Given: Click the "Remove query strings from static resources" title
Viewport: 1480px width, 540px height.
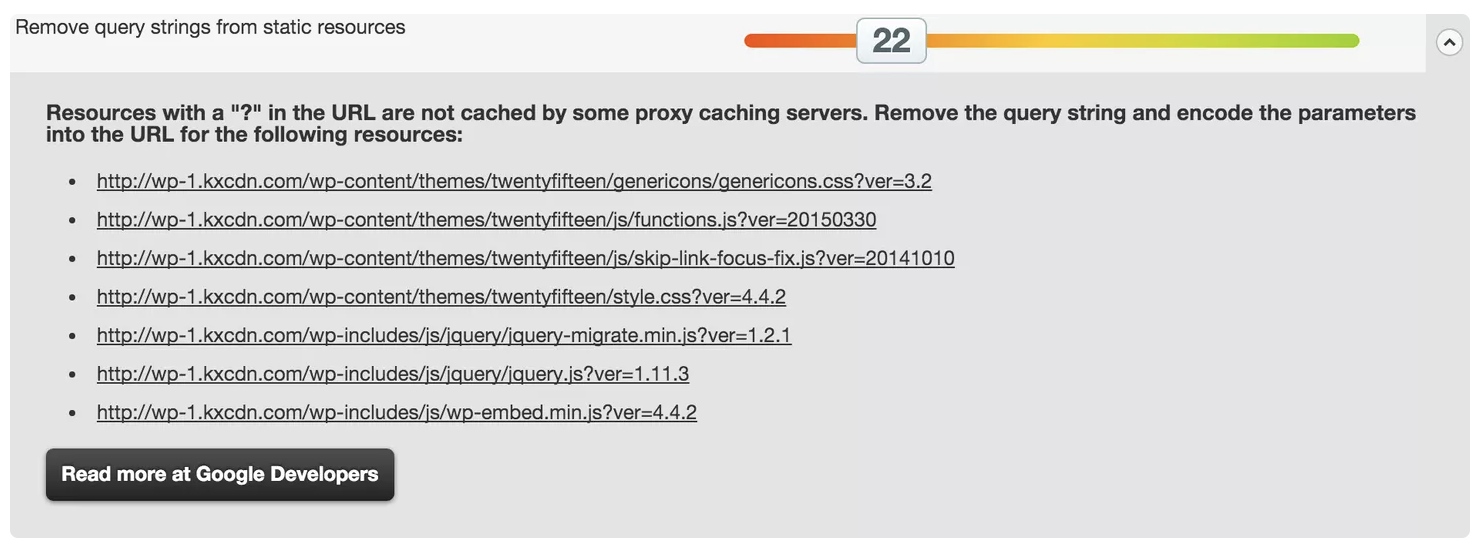Looking at the screenshot, I should [x=210, y=27].
